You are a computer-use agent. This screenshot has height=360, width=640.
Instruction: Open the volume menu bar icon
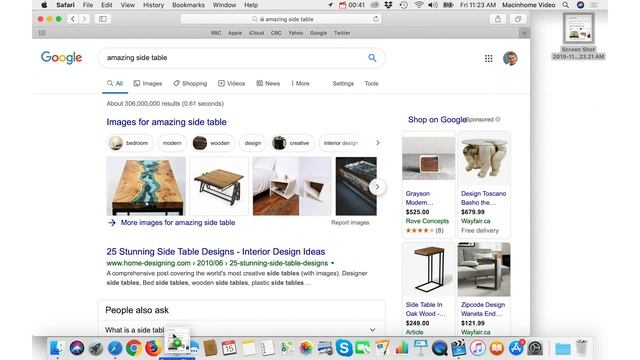click(433, 5)
